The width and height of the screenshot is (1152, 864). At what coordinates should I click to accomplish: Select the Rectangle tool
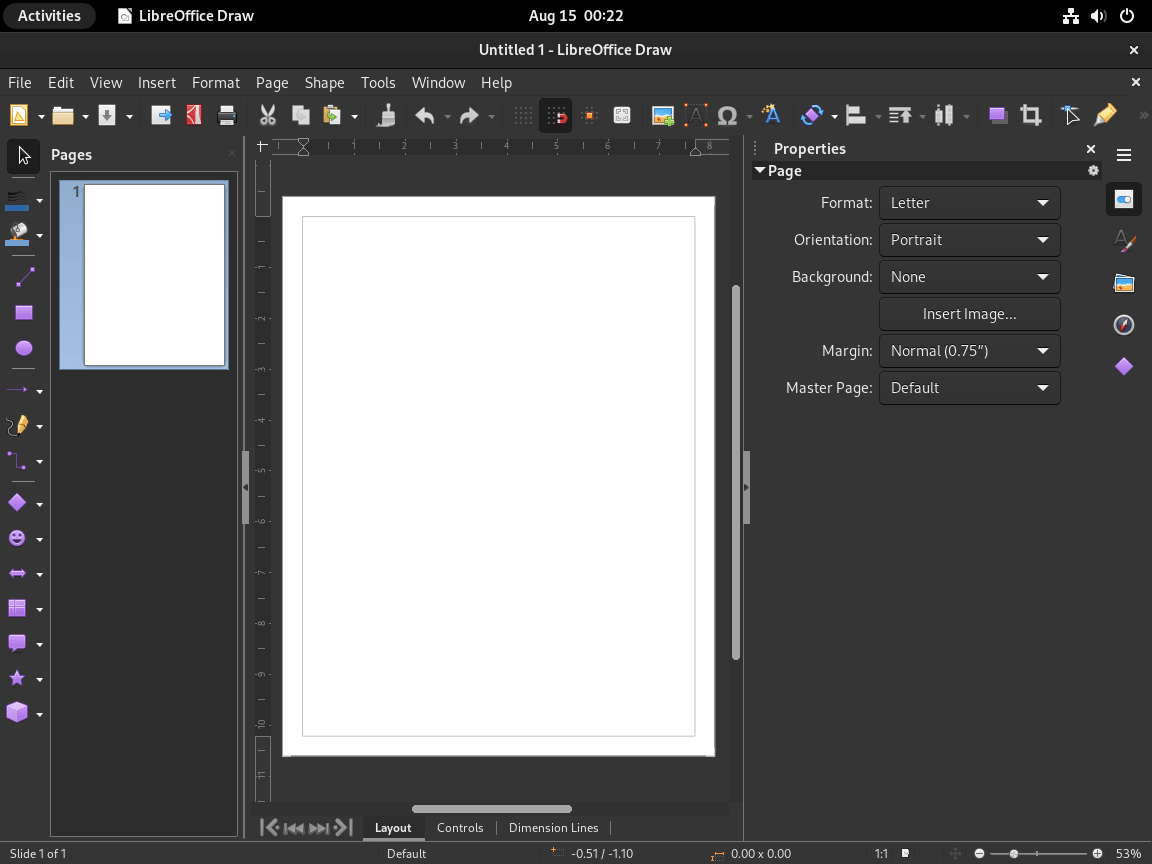pos(25,312)
